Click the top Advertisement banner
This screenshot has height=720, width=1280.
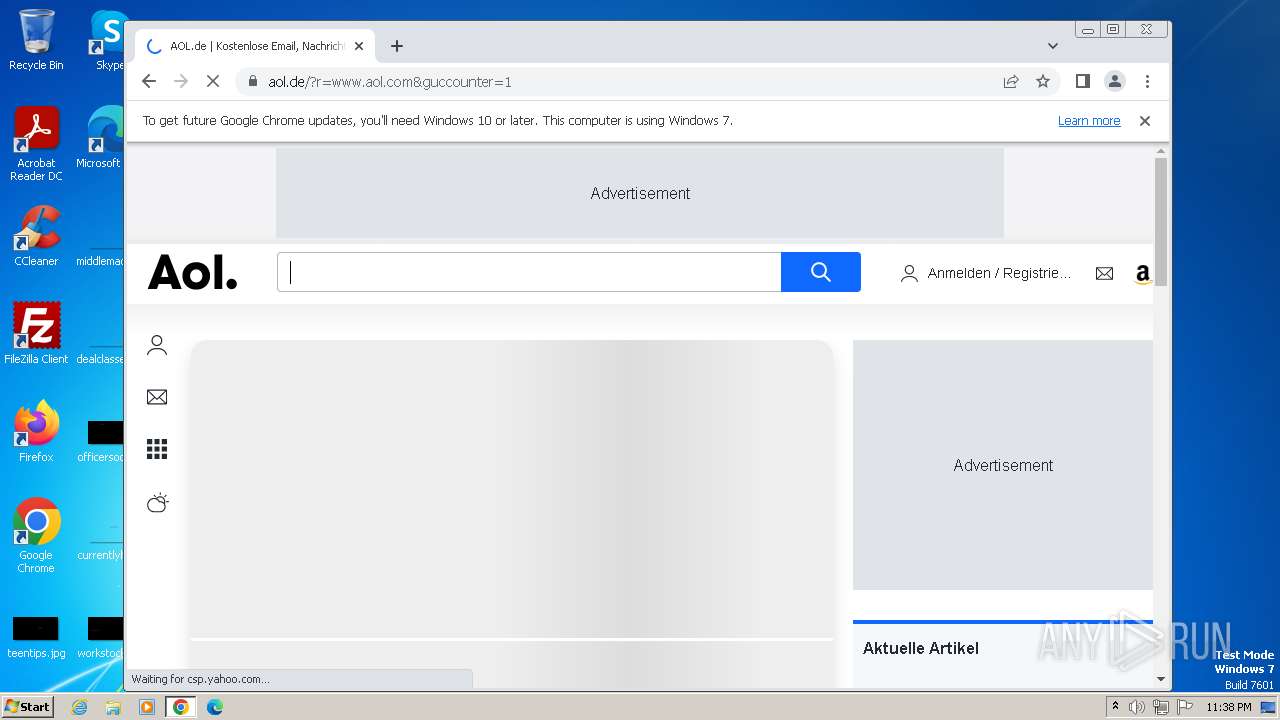point(640,193)
